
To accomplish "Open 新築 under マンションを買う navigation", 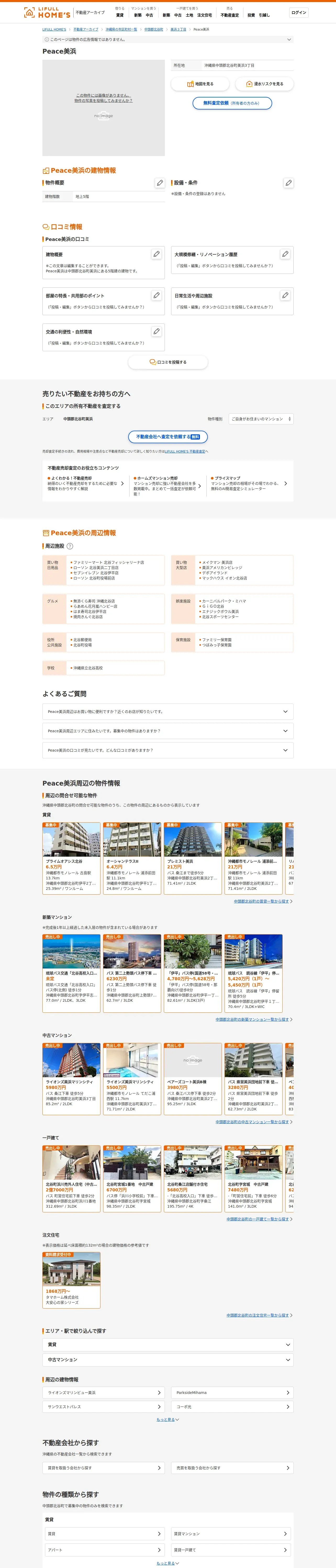I will coord(138,15).
